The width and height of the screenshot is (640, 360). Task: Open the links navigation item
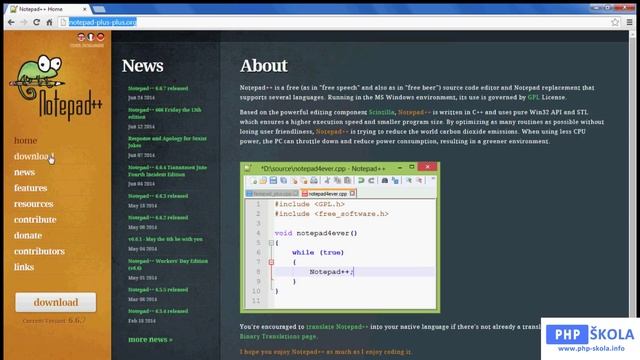tap(24, 267)
